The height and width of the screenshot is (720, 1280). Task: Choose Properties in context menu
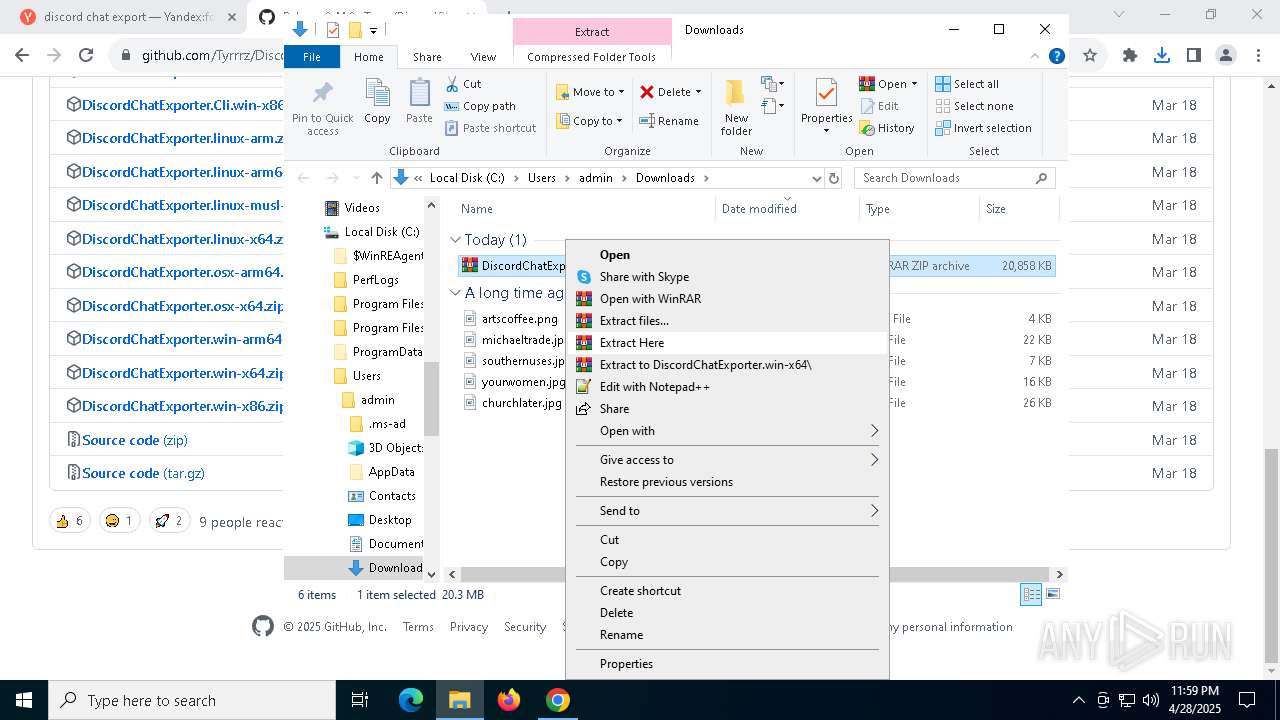pos(727,664)
